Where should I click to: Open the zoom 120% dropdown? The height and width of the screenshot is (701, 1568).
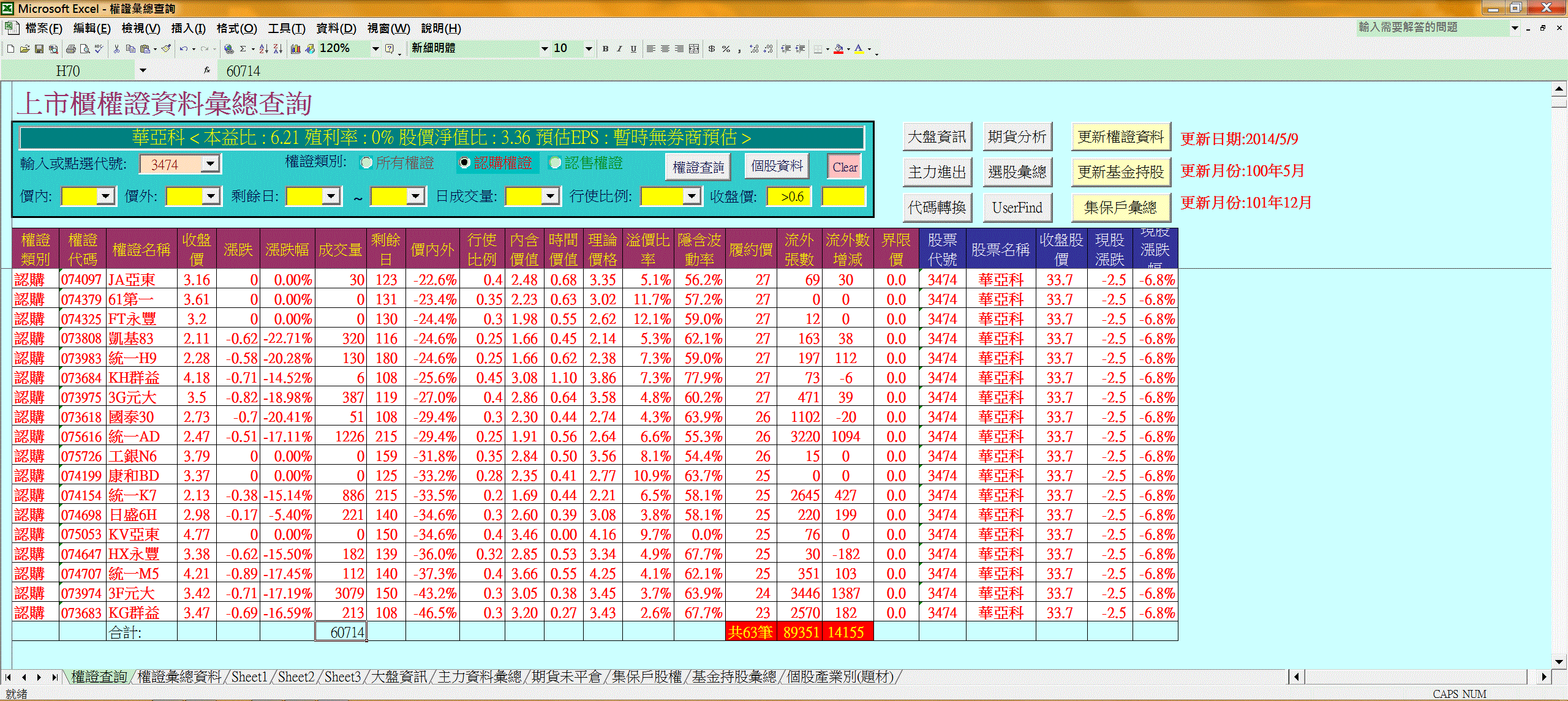pos(375,49)
